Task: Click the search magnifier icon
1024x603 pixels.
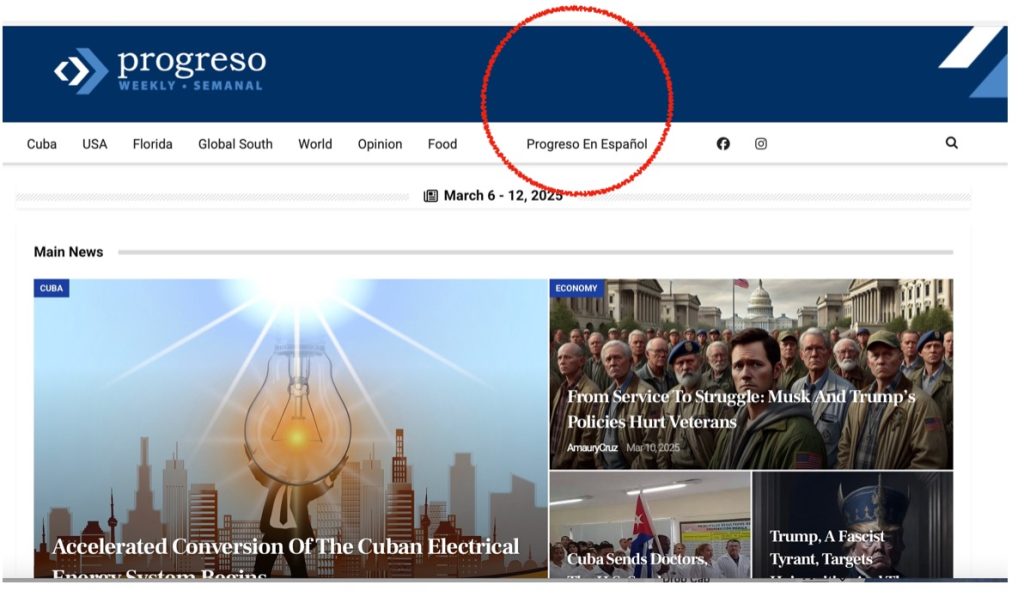Action: tap(951, 143)
